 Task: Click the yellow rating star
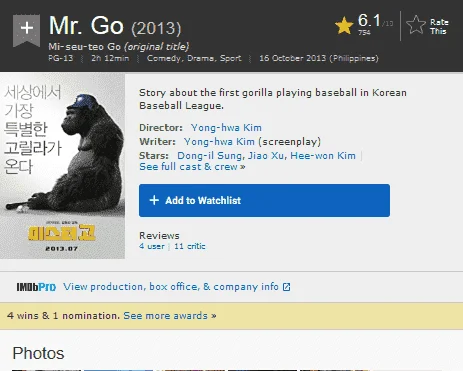344,26
